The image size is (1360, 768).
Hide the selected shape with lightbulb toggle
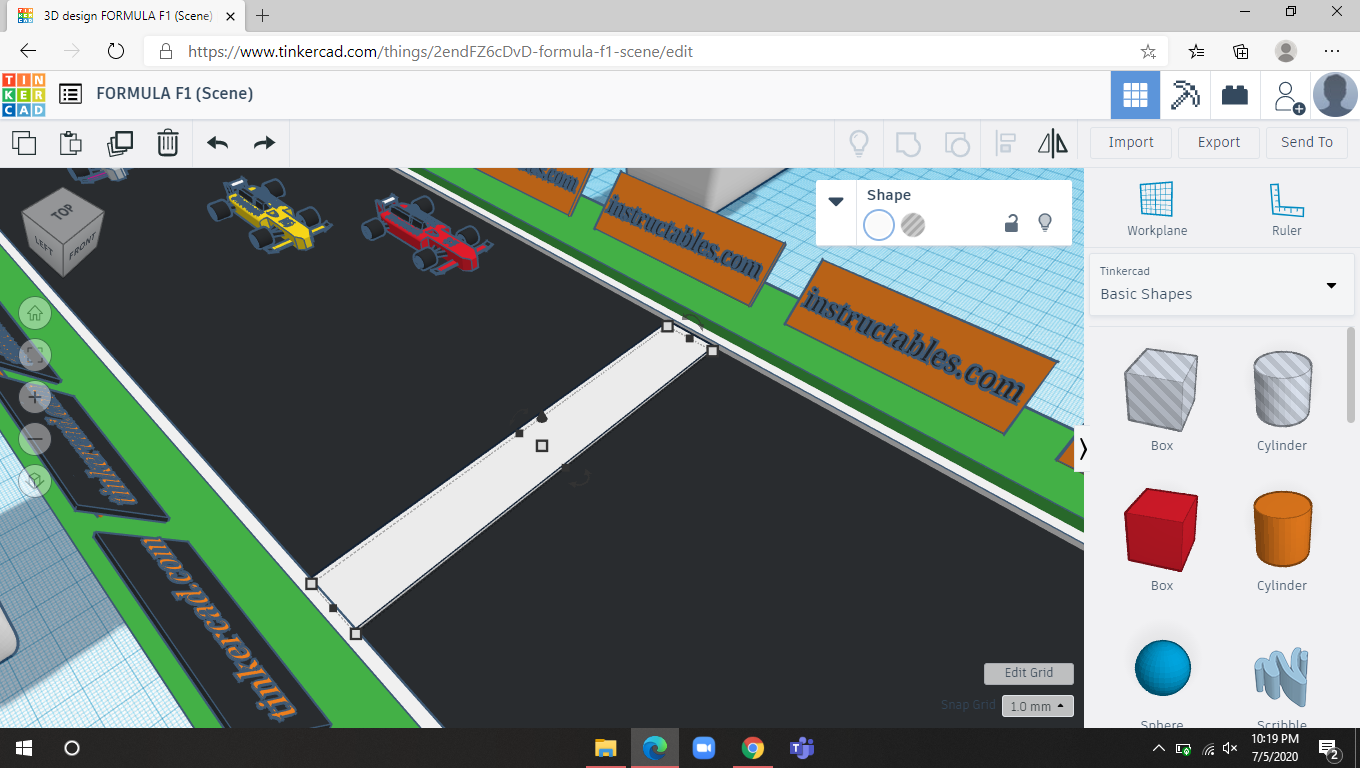point(1044,224)
